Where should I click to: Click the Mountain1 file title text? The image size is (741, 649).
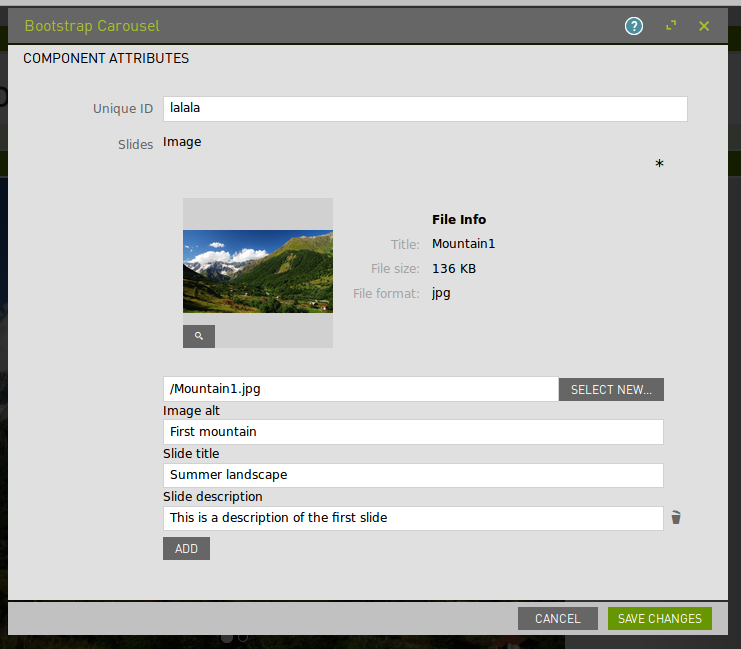coord(463,244)
